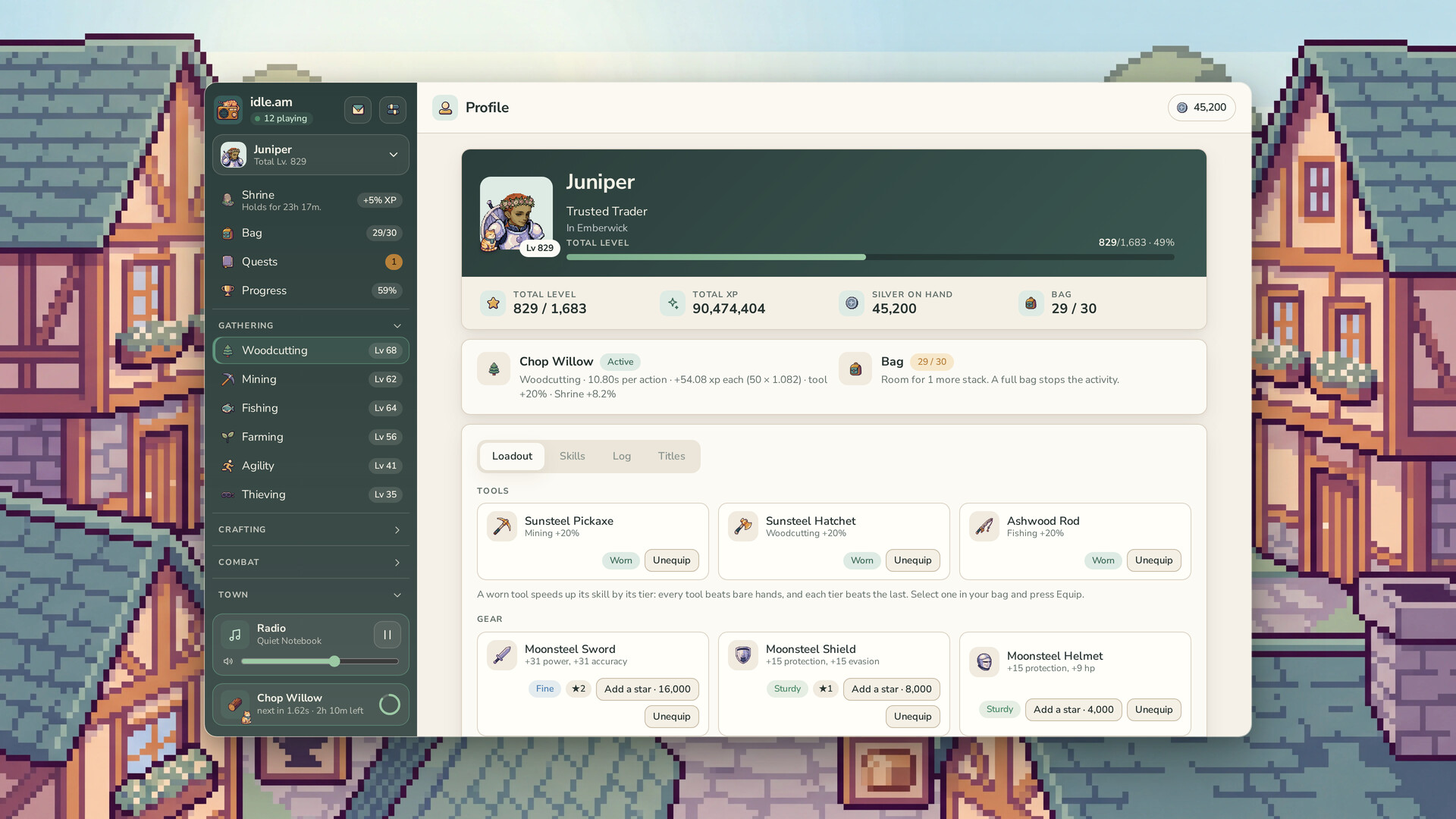This screenshot has height=819, width=1456.
Task: Click the Moonsteel Helmet icon
Action: point(984,661)
